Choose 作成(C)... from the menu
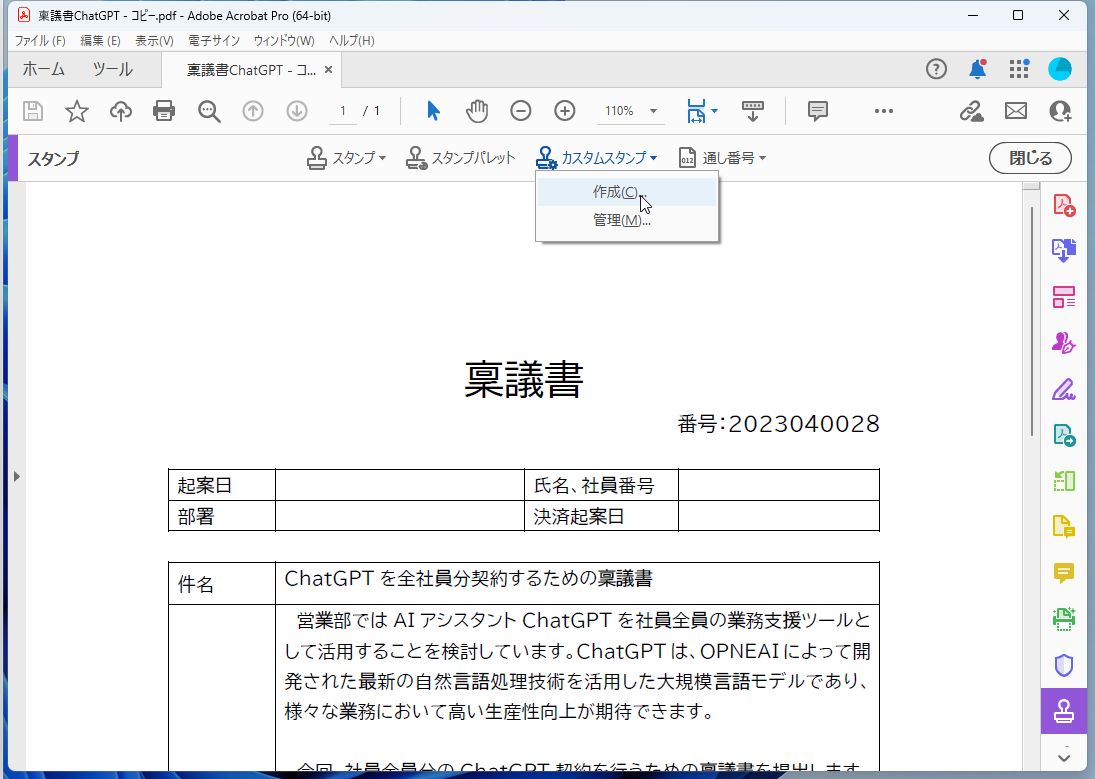Viewport: 1095px width, 779px height. [626, 191]
